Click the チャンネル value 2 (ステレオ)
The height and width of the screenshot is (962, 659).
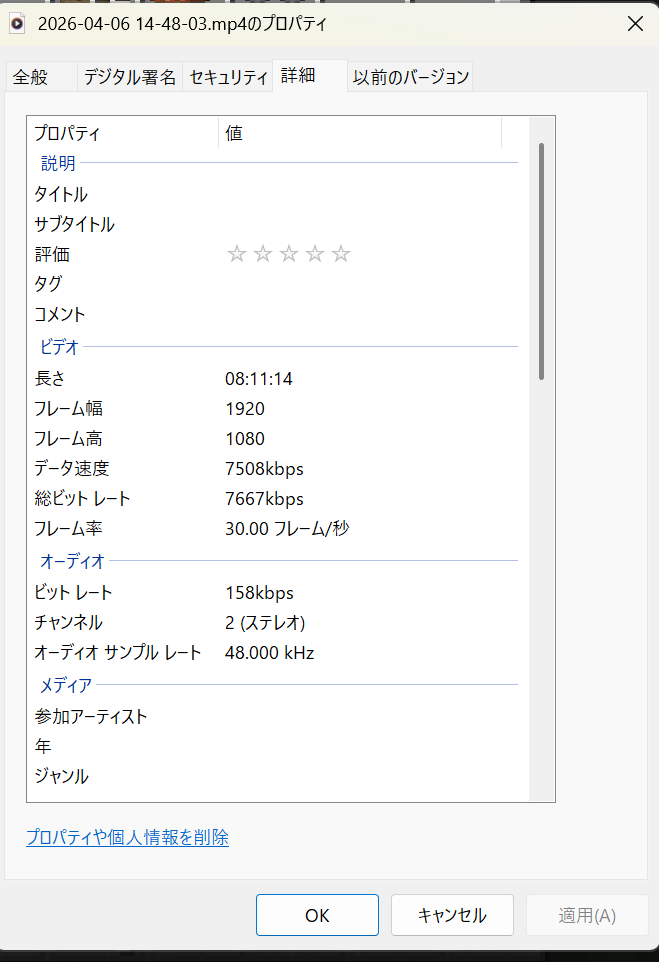pos(265,623)
